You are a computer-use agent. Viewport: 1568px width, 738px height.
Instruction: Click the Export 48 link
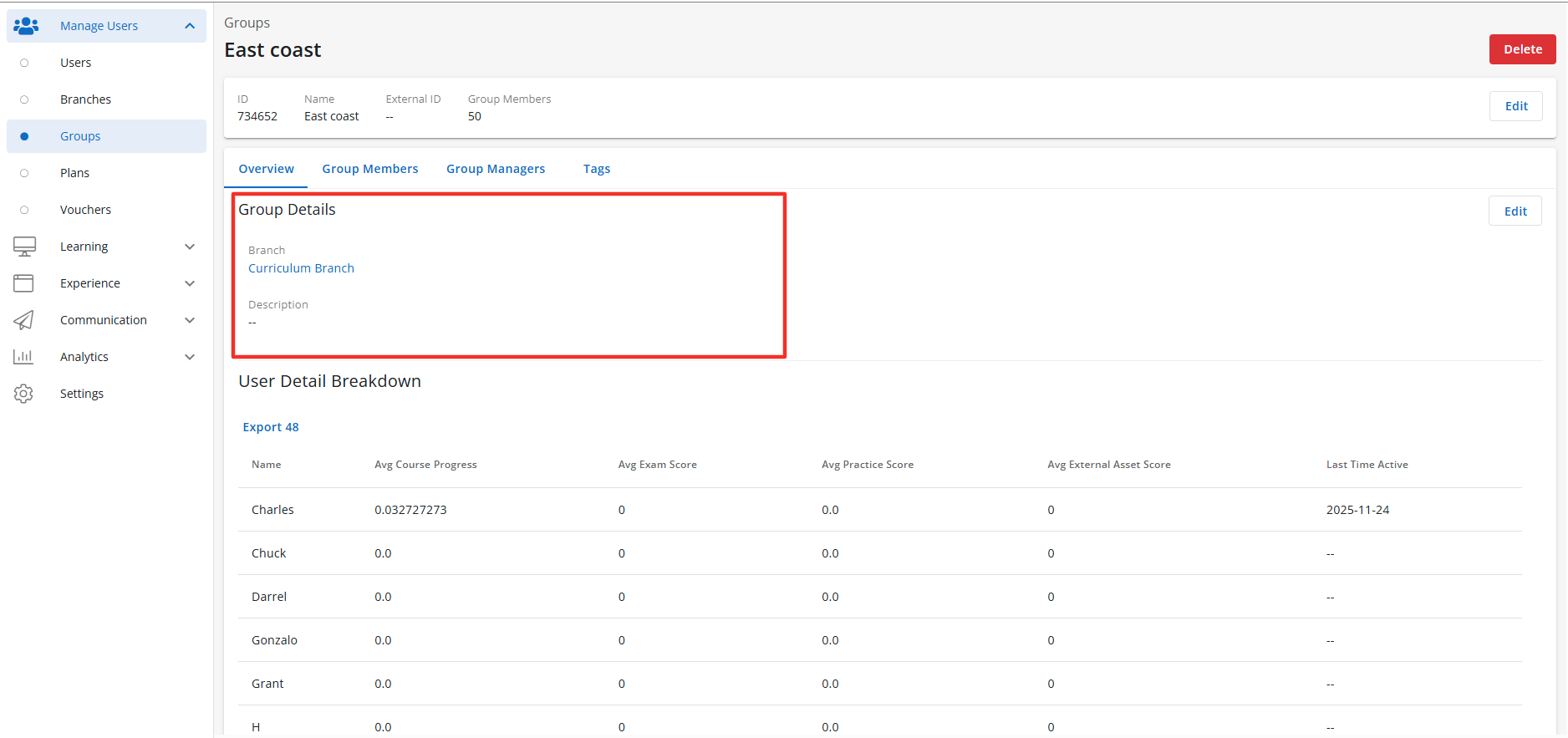pyautogui.click(x=271, y=427)
